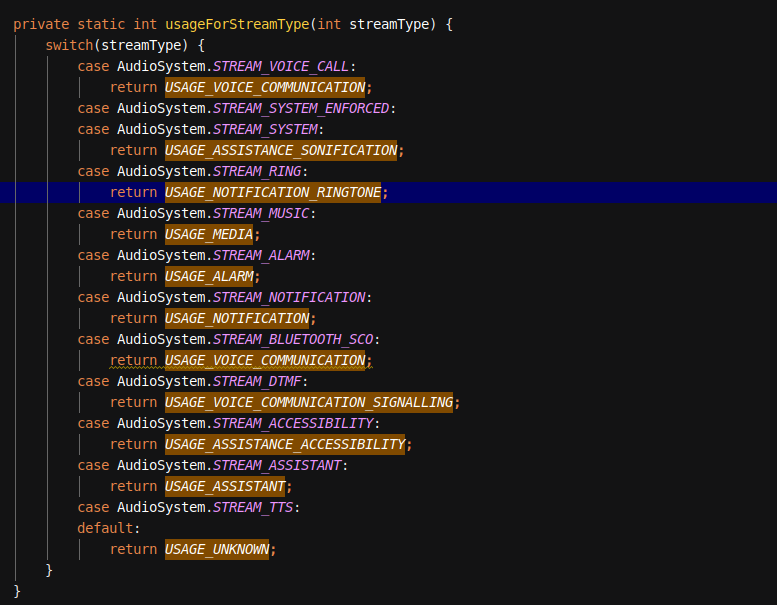The width and height of the screenshot is (777, 605).
Task: Click STREAM_SYSTEM_ENFORCED constant
Action: point(301,109)
